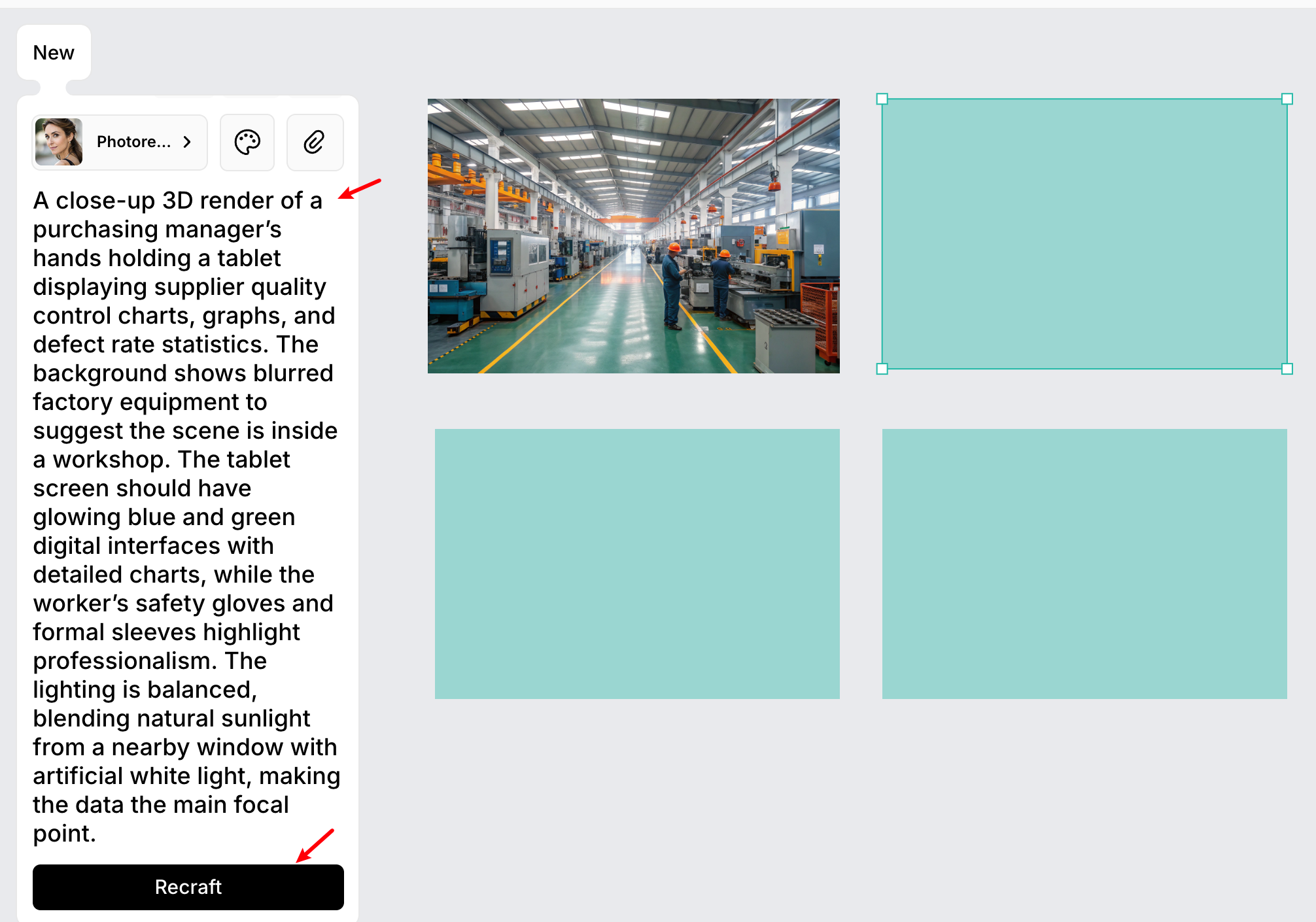Click the bottom-right resize handle
Screen dimensions: 1316x922
pyautogui.click(x=1287, y=369)
